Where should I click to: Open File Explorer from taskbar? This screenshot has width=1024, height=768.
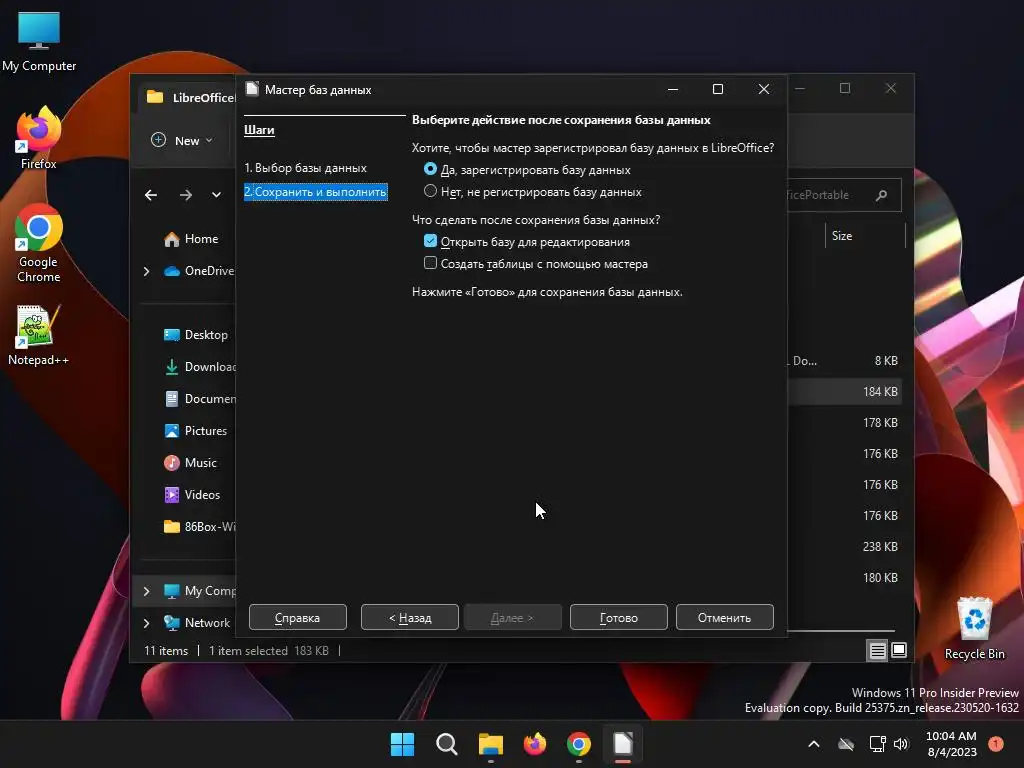[490, 744]
